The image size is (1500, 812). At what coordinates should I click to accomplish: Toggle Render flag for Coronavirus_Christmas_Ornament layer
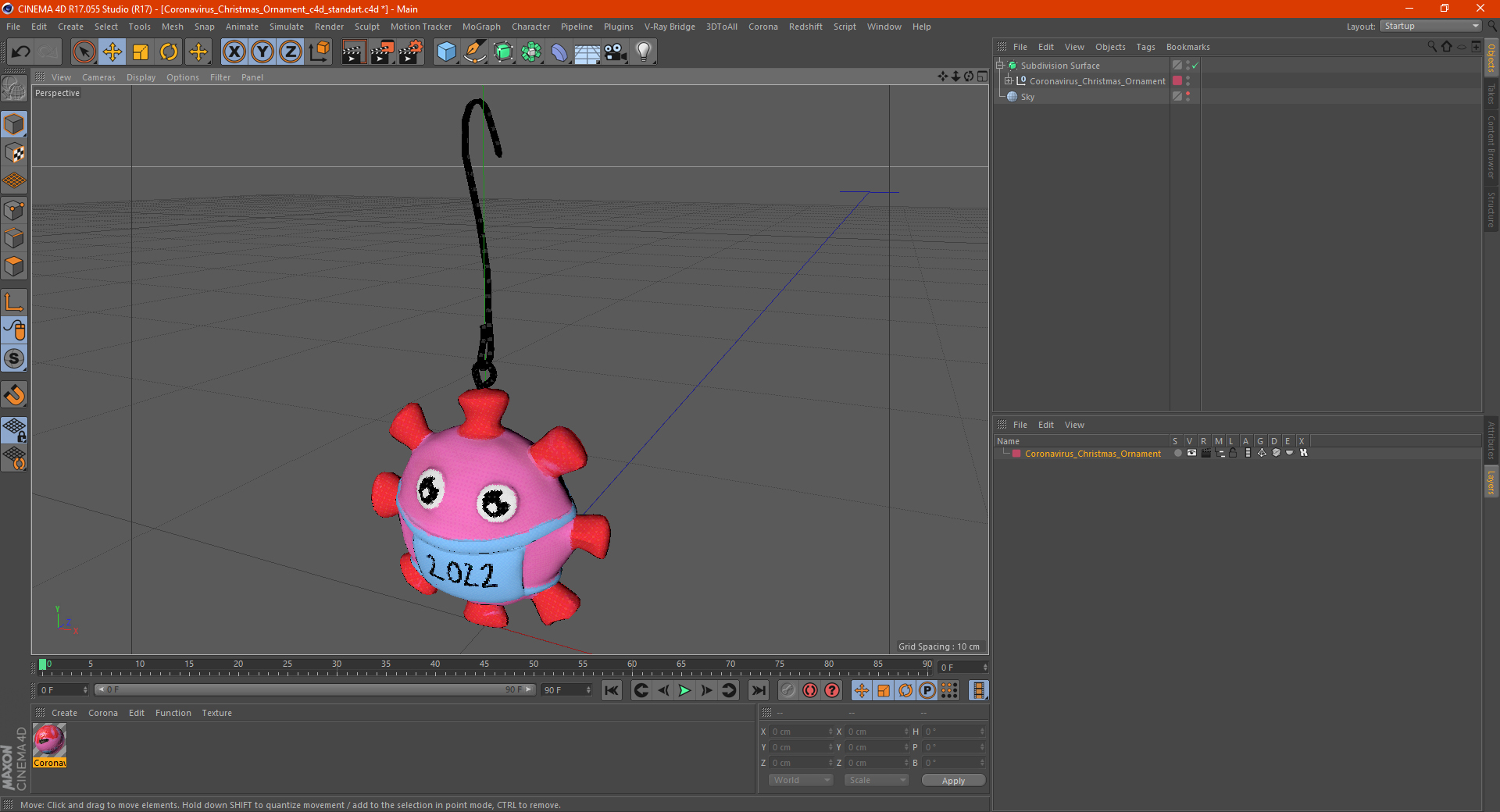1205,453
